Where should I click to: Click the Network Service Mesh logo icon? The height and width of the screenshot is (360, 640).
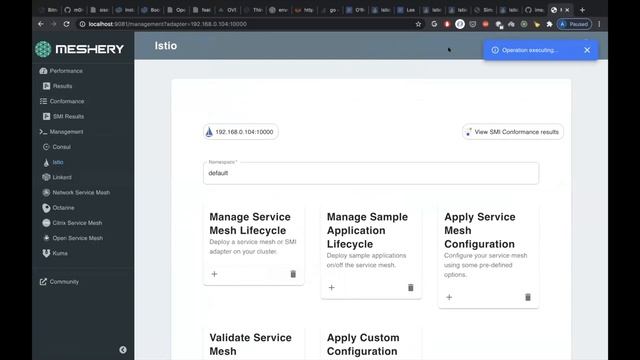point(46,193)
